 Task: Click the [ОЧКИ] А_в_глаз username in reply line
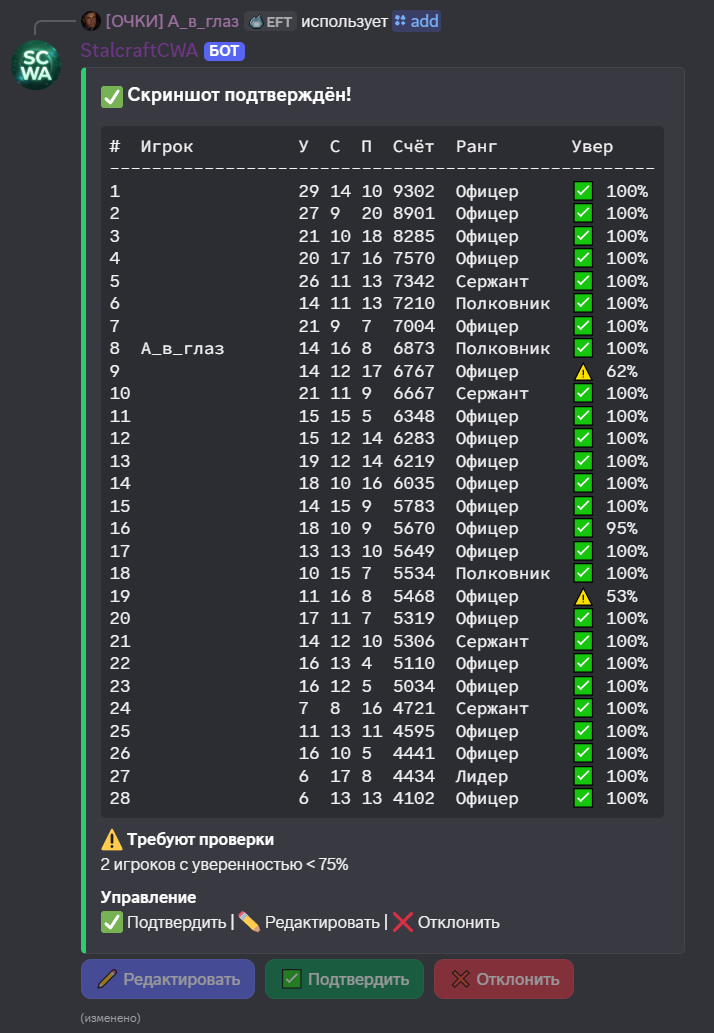[172, 21]
